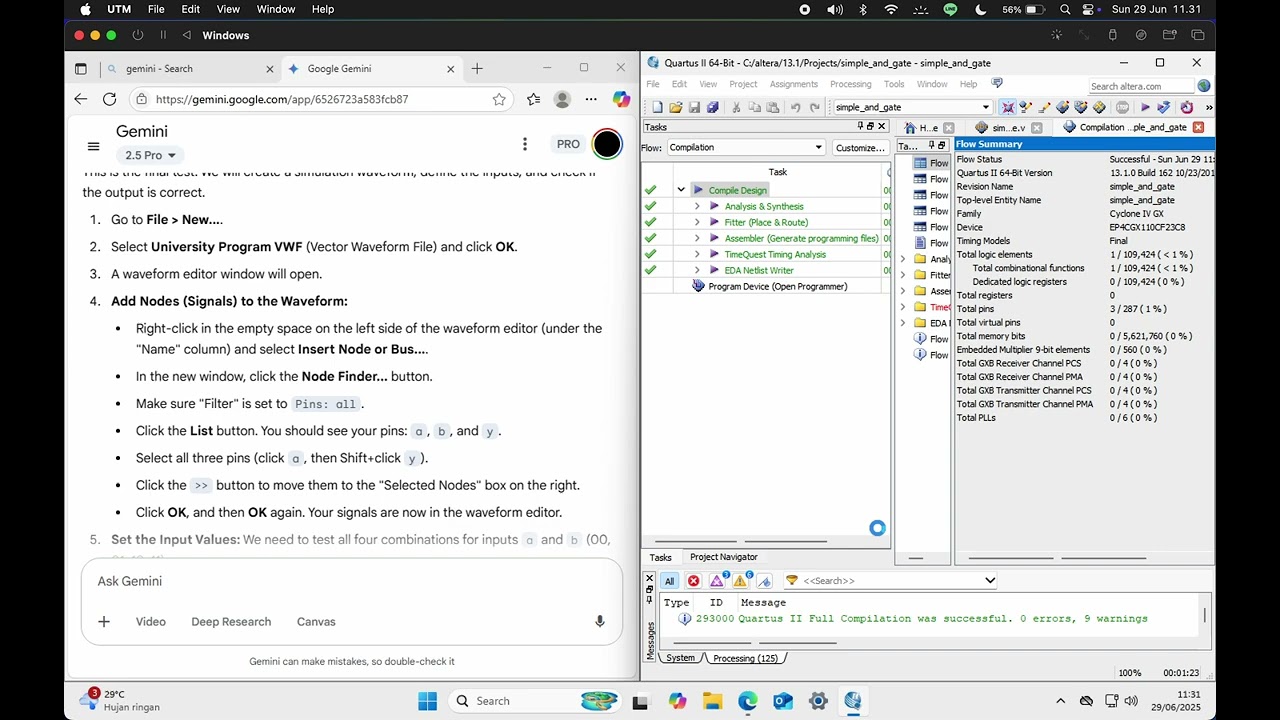Toggle the flagged messages filter button
Image resolution: width=1280 pixels, height=720 pixels.
[x=764, y=581]
